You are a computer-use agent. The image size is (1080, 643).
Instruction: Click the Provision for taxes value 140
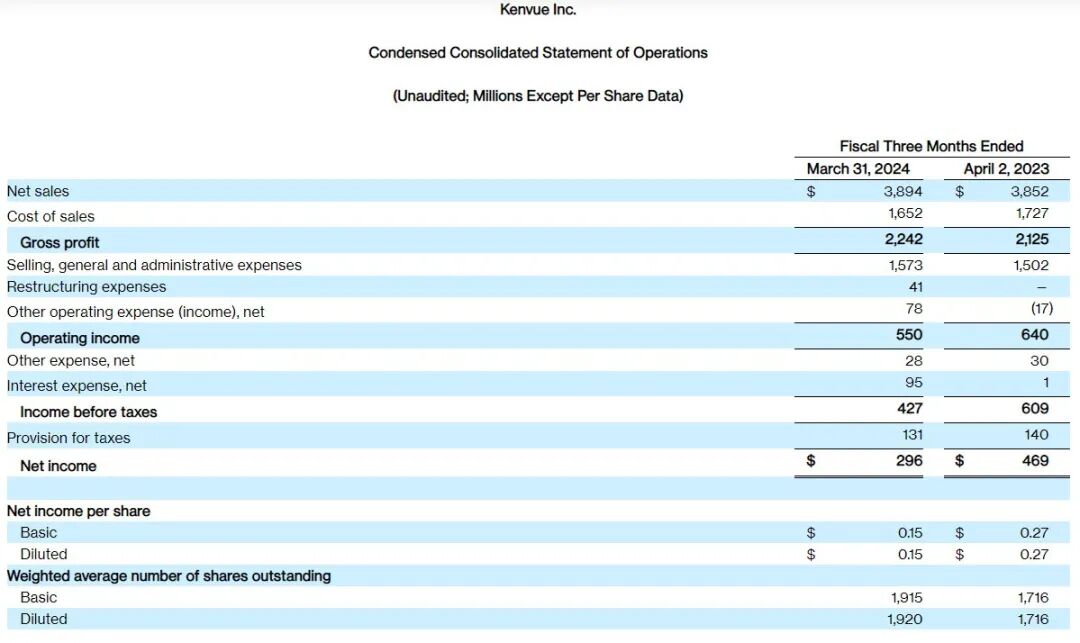click(x=1037, y=434)
